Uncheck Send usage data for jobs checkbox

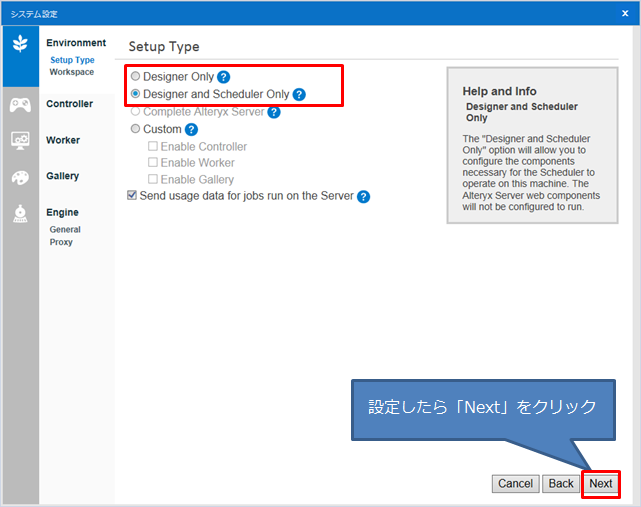point(133,196)
